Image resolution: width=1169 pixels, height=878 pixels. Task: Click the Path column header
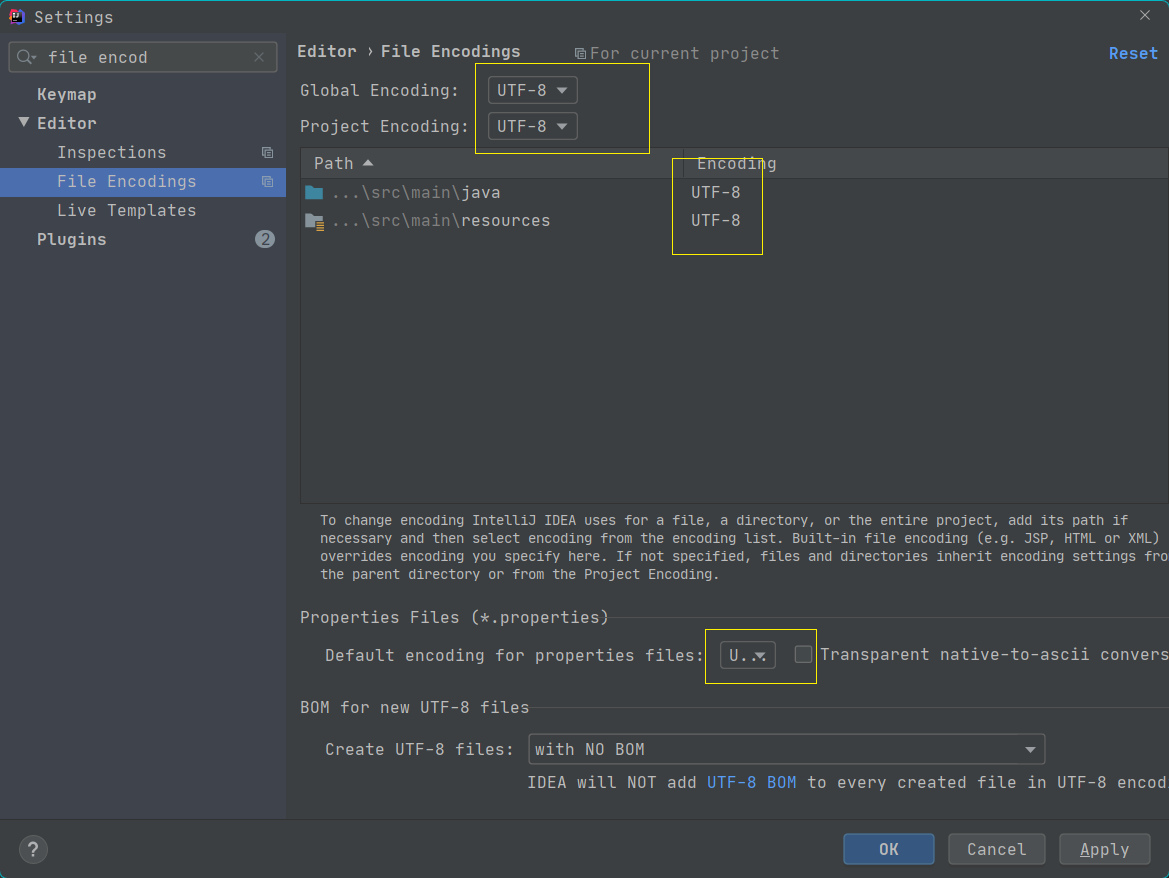point(491,163)
